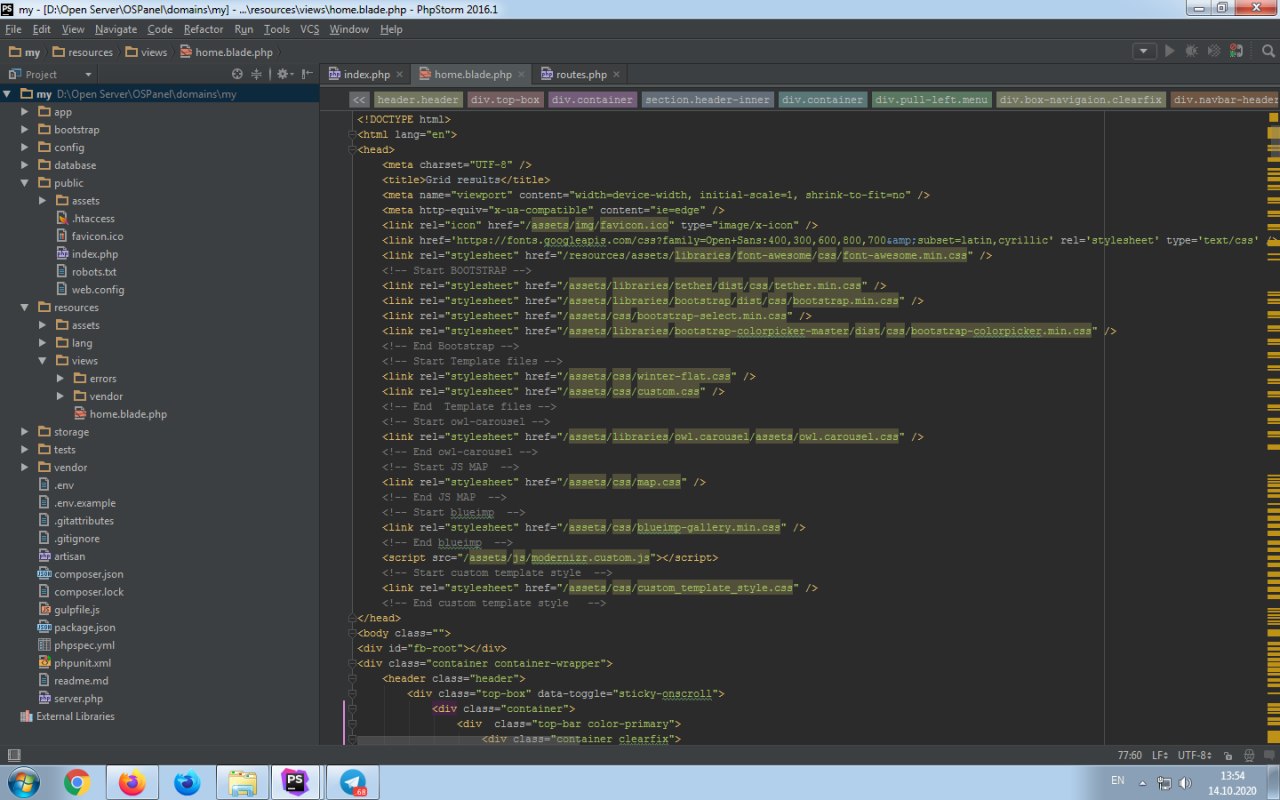Image resolution: width=1280 pixels, height=800 pixels.
Task: Open the Tools menu
Action: tap(277, 29)
